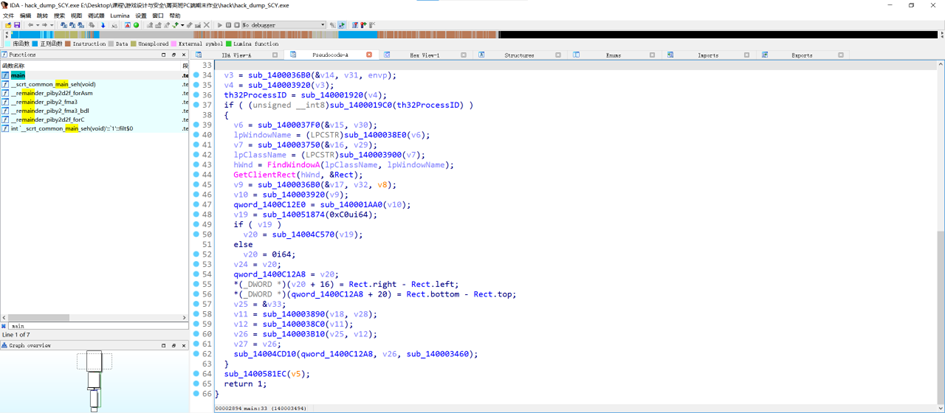Toggle breakpoint dot on line 44
The image size is (945, 413).
196,174
